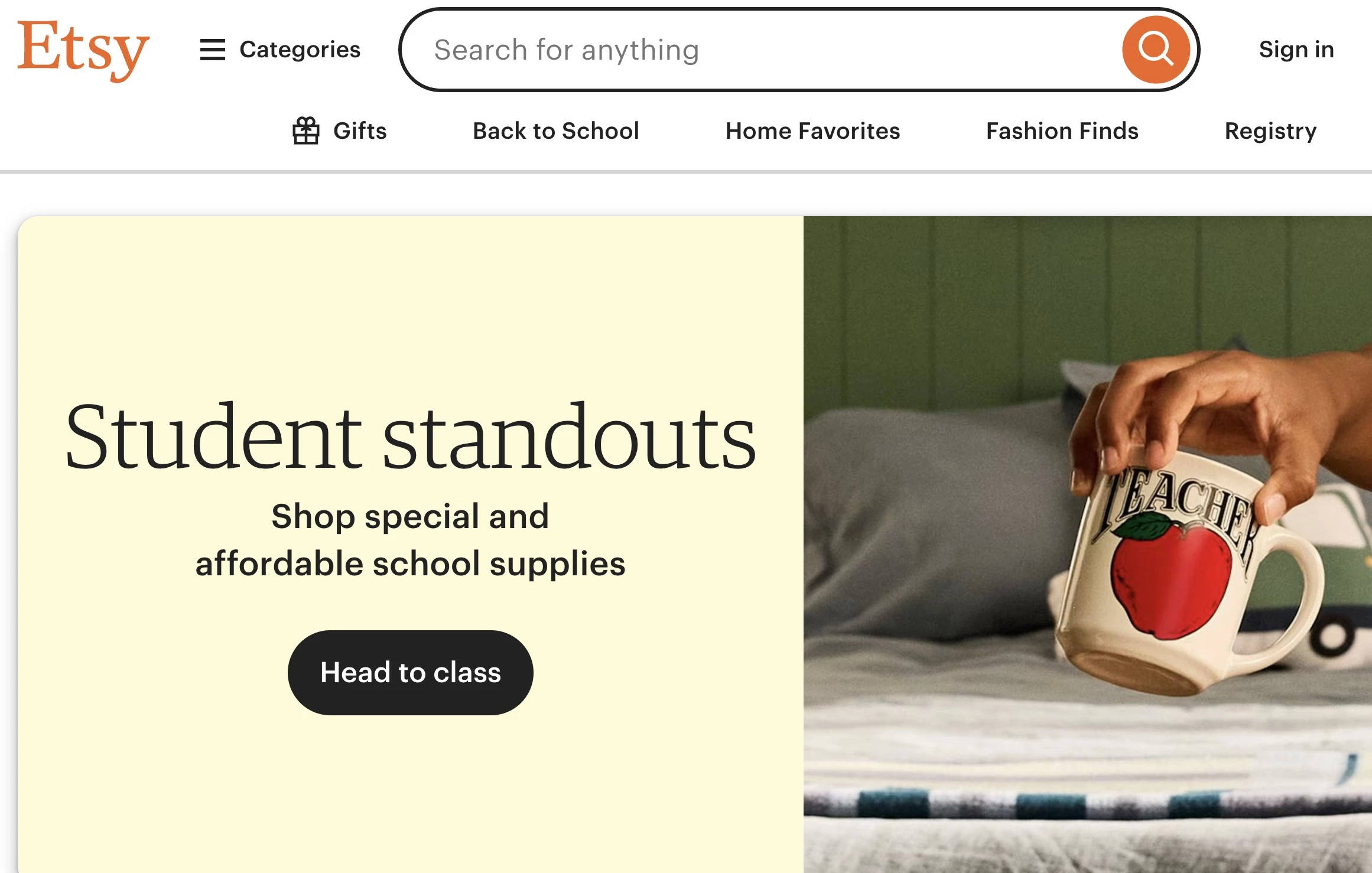Click the cream-colored banner panel

[x=411, y=545]
